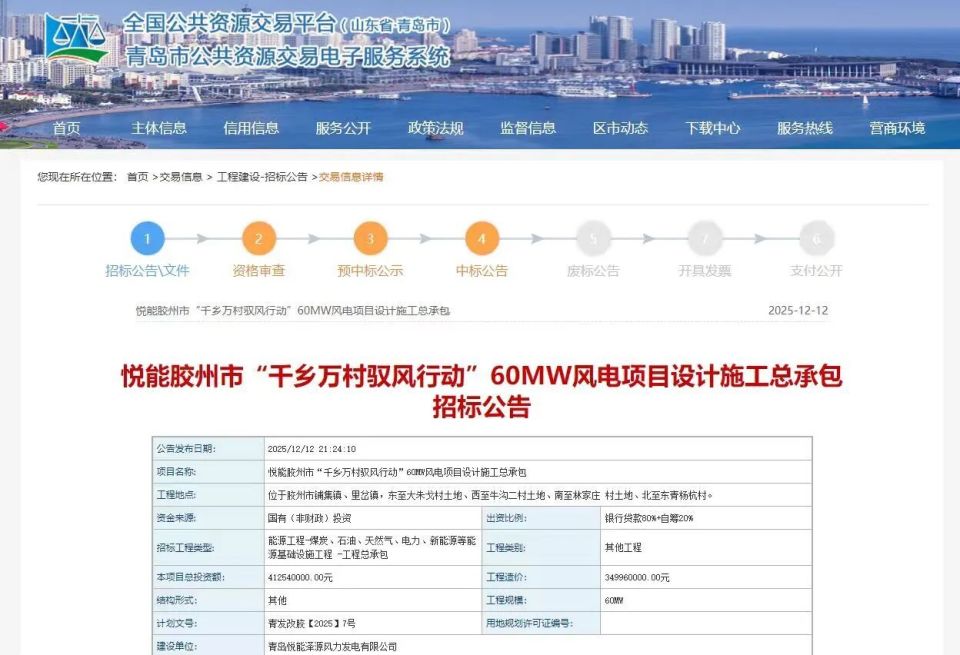Select step 2 circle 资格审查

(x=259, y=238)
